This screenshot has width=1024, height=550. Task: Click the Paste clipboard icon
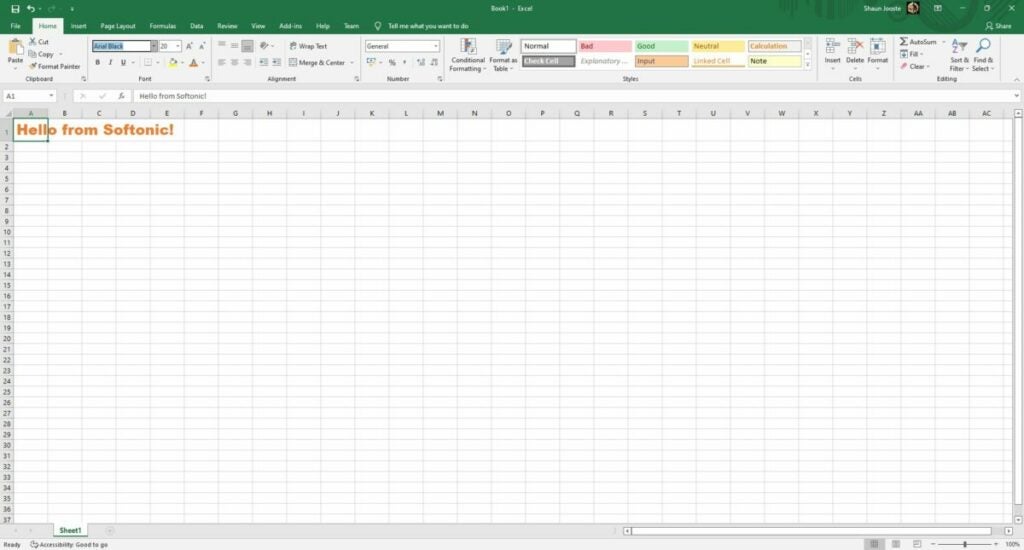click(15, 47)
